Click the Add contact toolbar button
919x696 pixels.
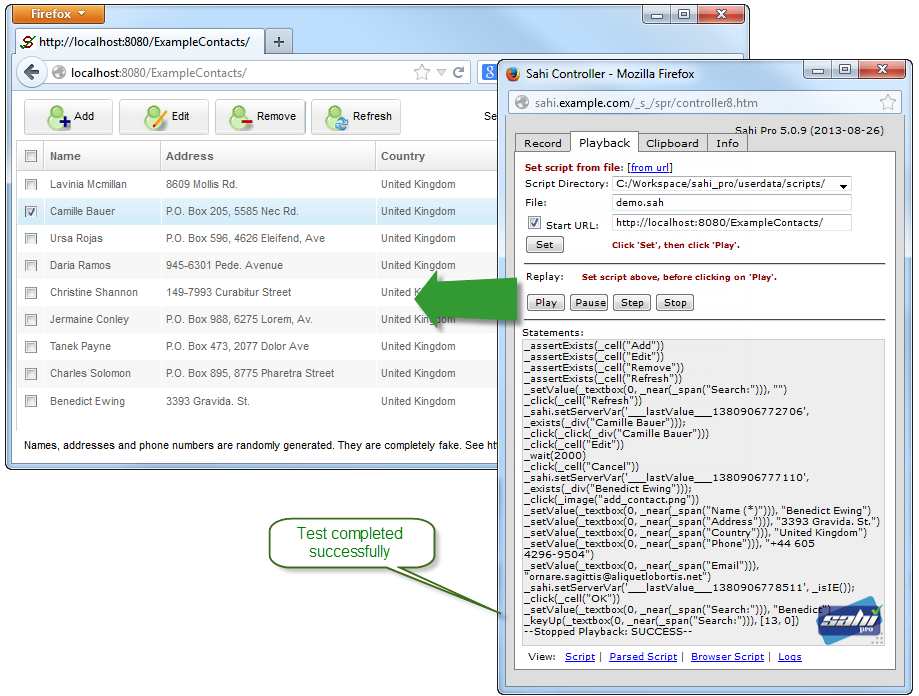click(x=69, y=117)
